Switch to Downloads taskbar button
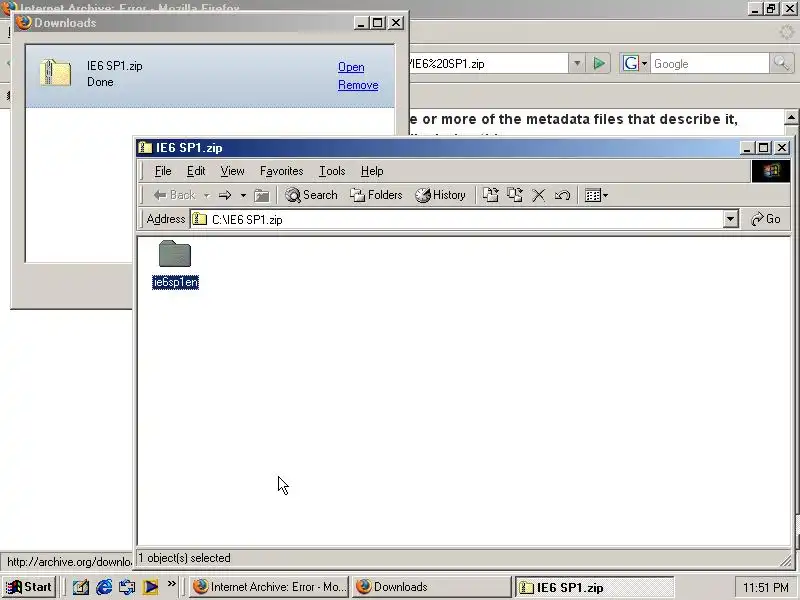800x600 pixels. point(432,587)
